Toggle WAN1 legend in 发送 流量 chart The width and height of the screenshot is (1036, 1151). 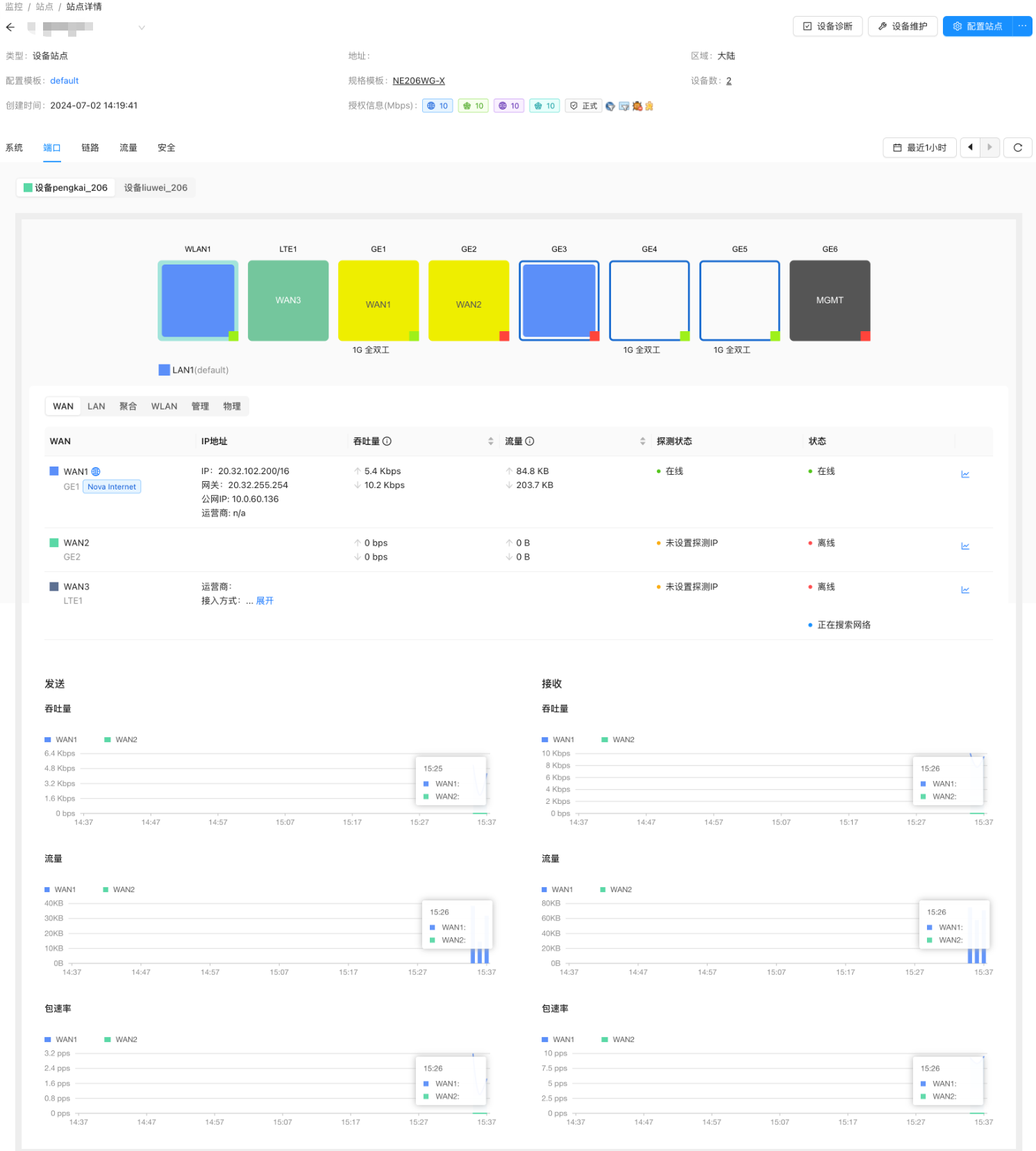[x=60, y=889]
